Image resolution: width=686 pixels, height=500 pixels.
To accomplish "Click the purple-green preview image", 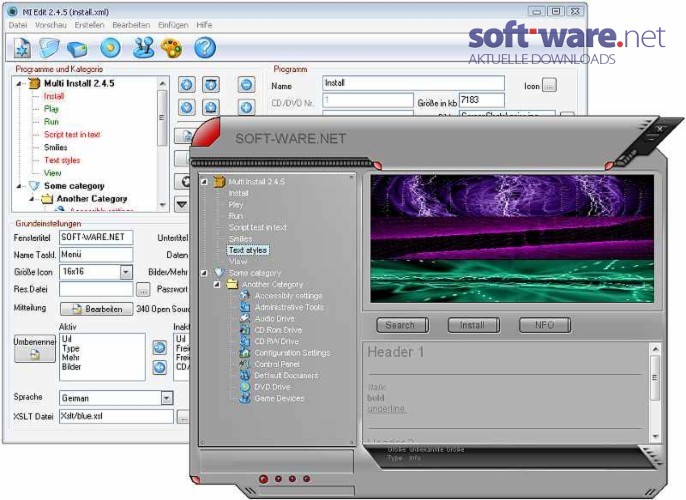I will tap(512, 238).
